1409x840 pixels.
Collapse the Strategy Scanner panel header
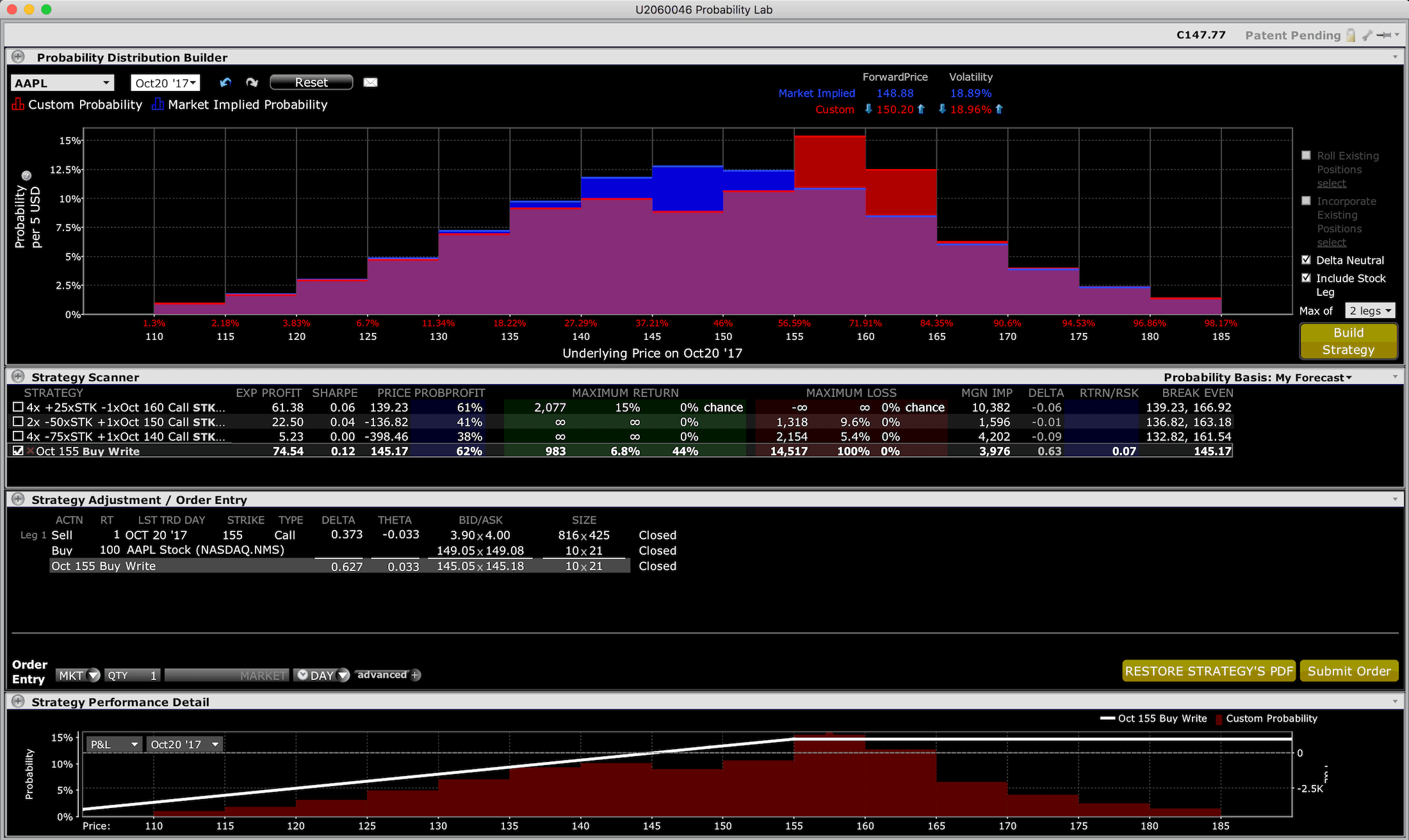[x=18, y=377]
